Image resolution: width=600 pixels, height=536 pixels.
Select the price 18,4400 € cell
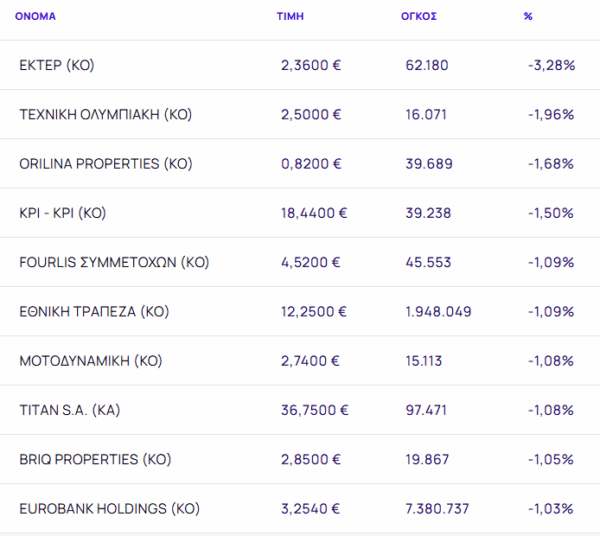pos(314,213)
